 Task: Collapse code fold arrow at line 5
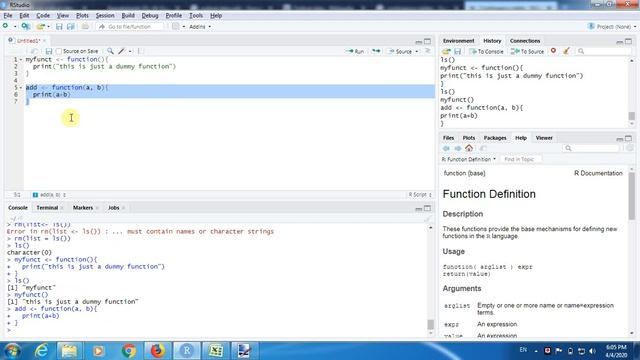point(21,87)
